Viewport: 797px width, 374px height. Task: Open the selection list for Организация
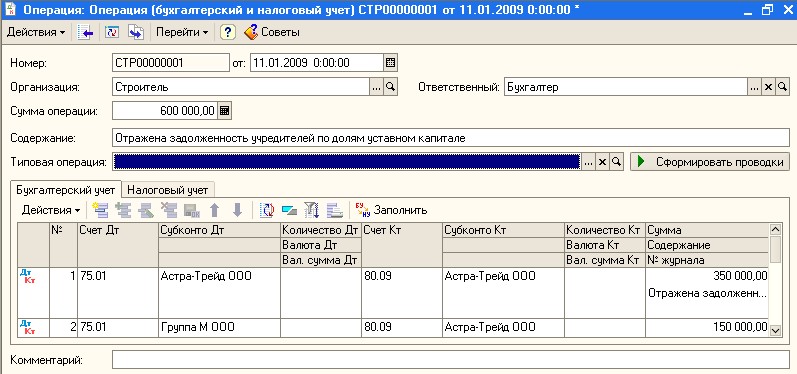point(376,87)
